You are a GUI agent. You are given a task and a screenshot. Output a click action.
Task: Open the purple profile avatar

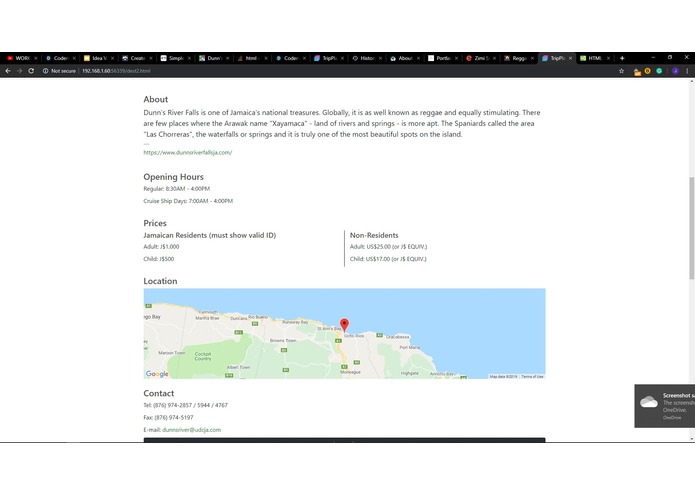[x=675, y=71]
